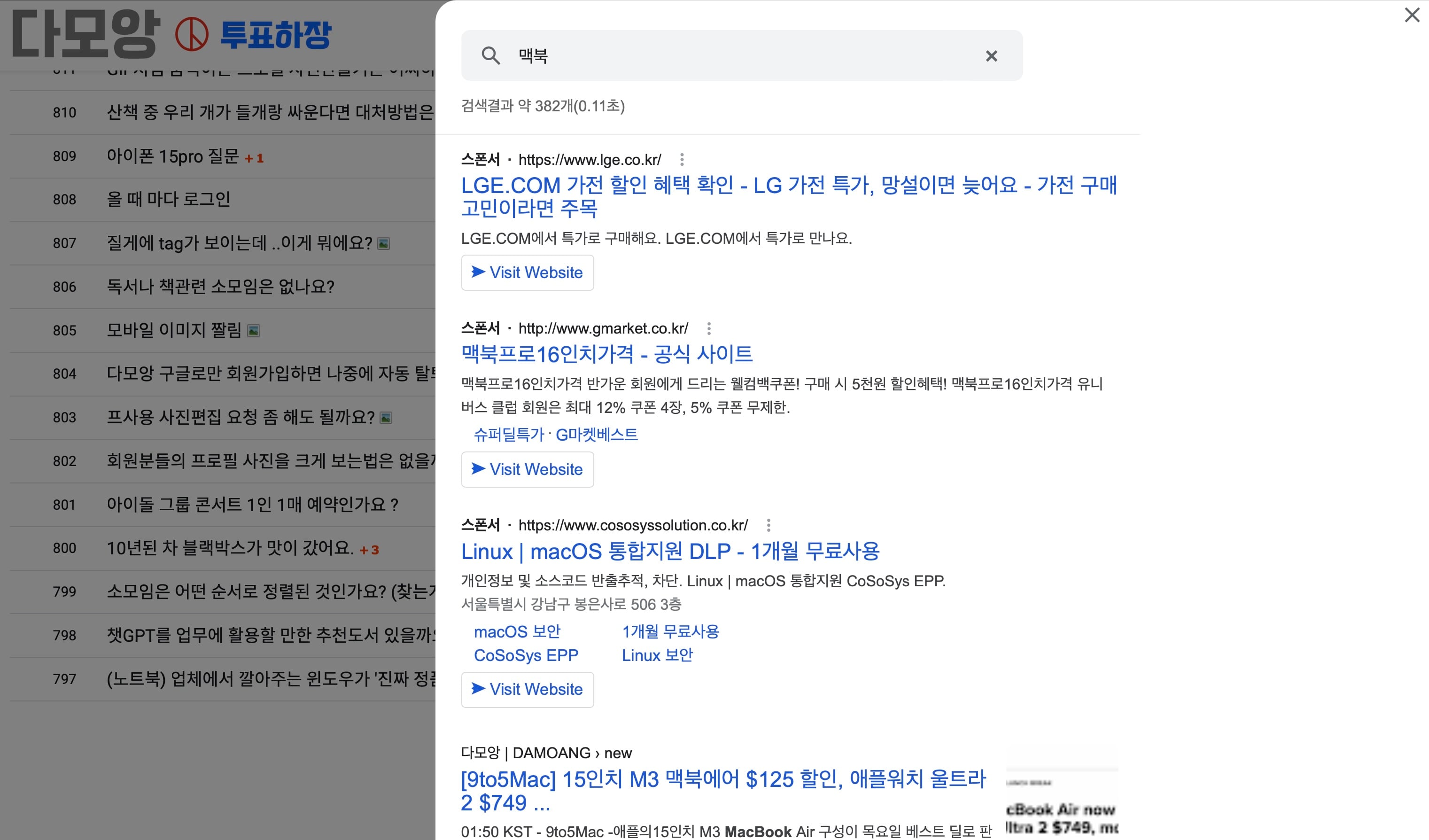1429x840 pixels.
Task: Click the http://www.gmarket.co.kr/ ad URL
Action: coord(603,328)
